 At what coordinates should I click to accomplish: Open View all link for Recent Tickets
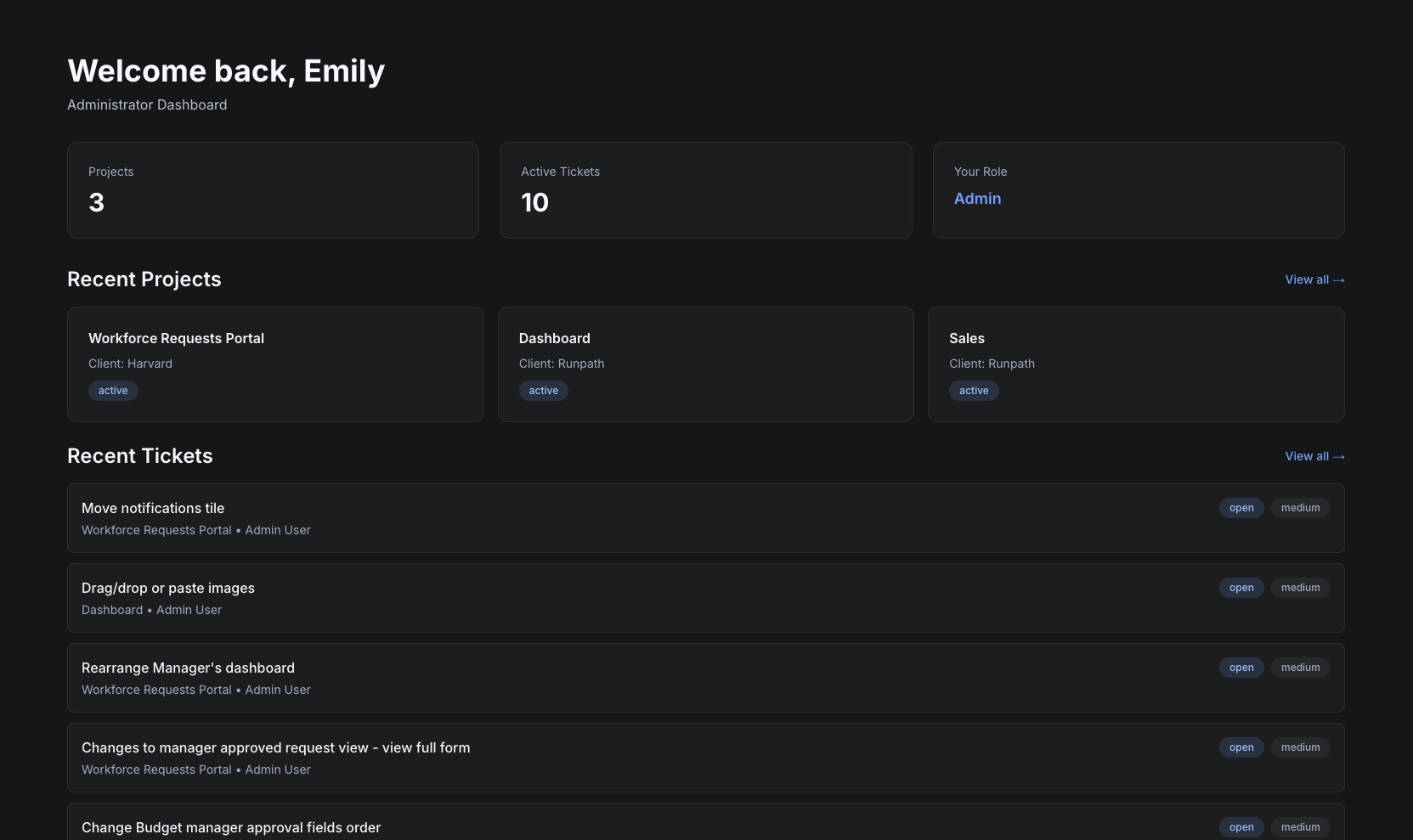pyautogui.click(x=1314, y=456)
